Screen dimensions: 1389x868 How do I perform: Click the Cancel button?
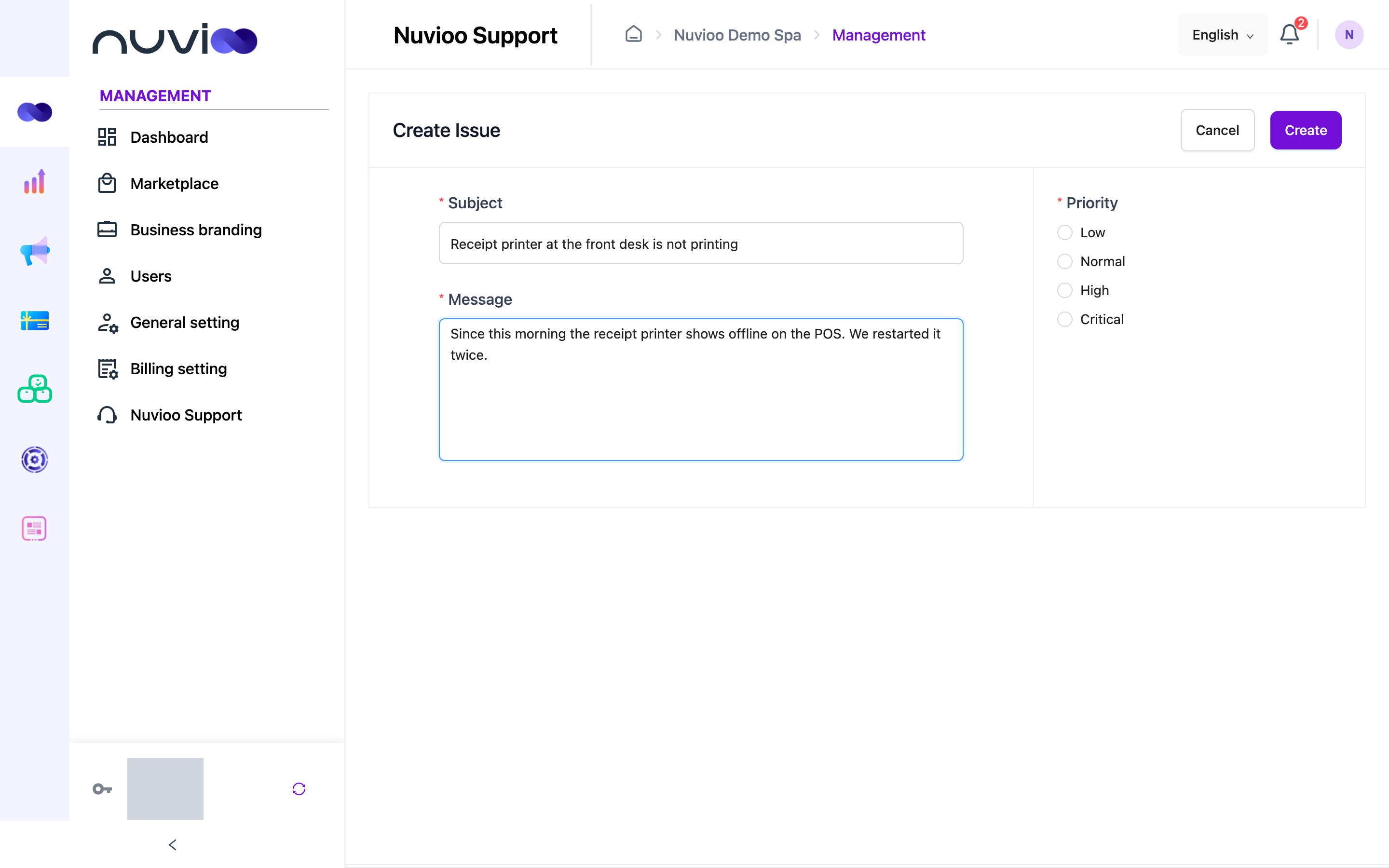[x=1217, y=130]
